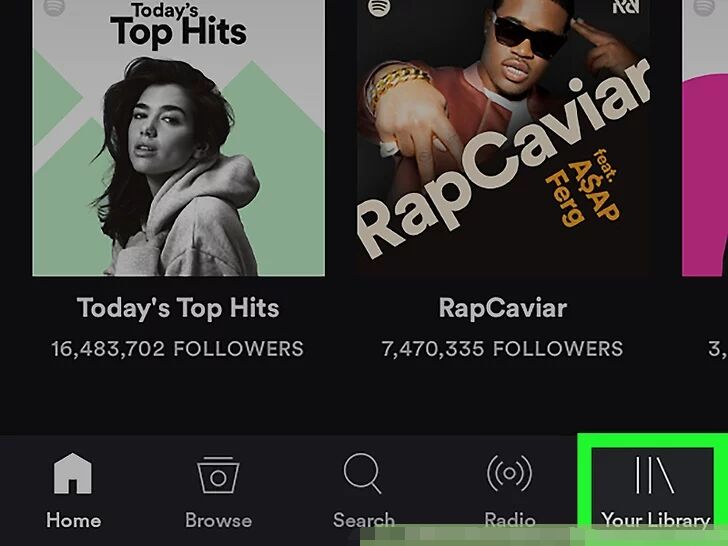Select the RapCaviar playlist title

pos(503,308)
